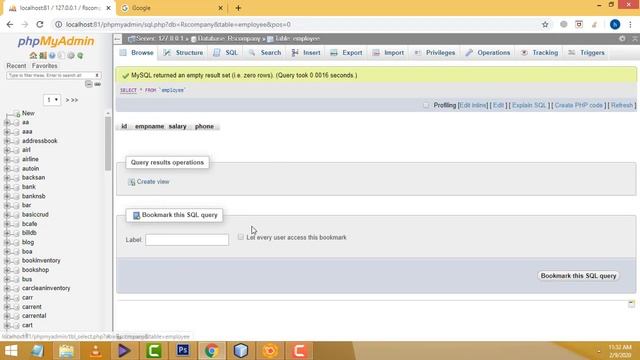Click the New database icon in tree
The width and height of the screenshot is (640, 360).
point(16,113)
